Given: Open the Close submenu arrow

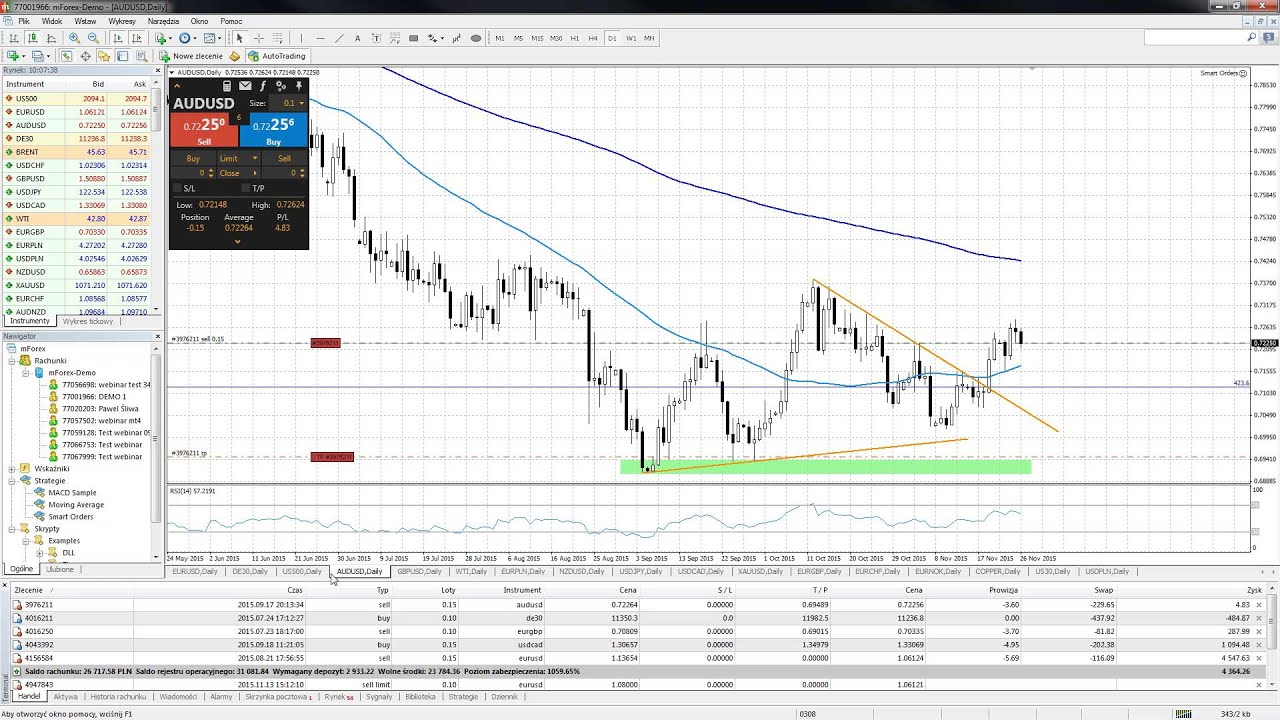Looking at the screenshot, I should pyautogui.click(x=254, y=173).
